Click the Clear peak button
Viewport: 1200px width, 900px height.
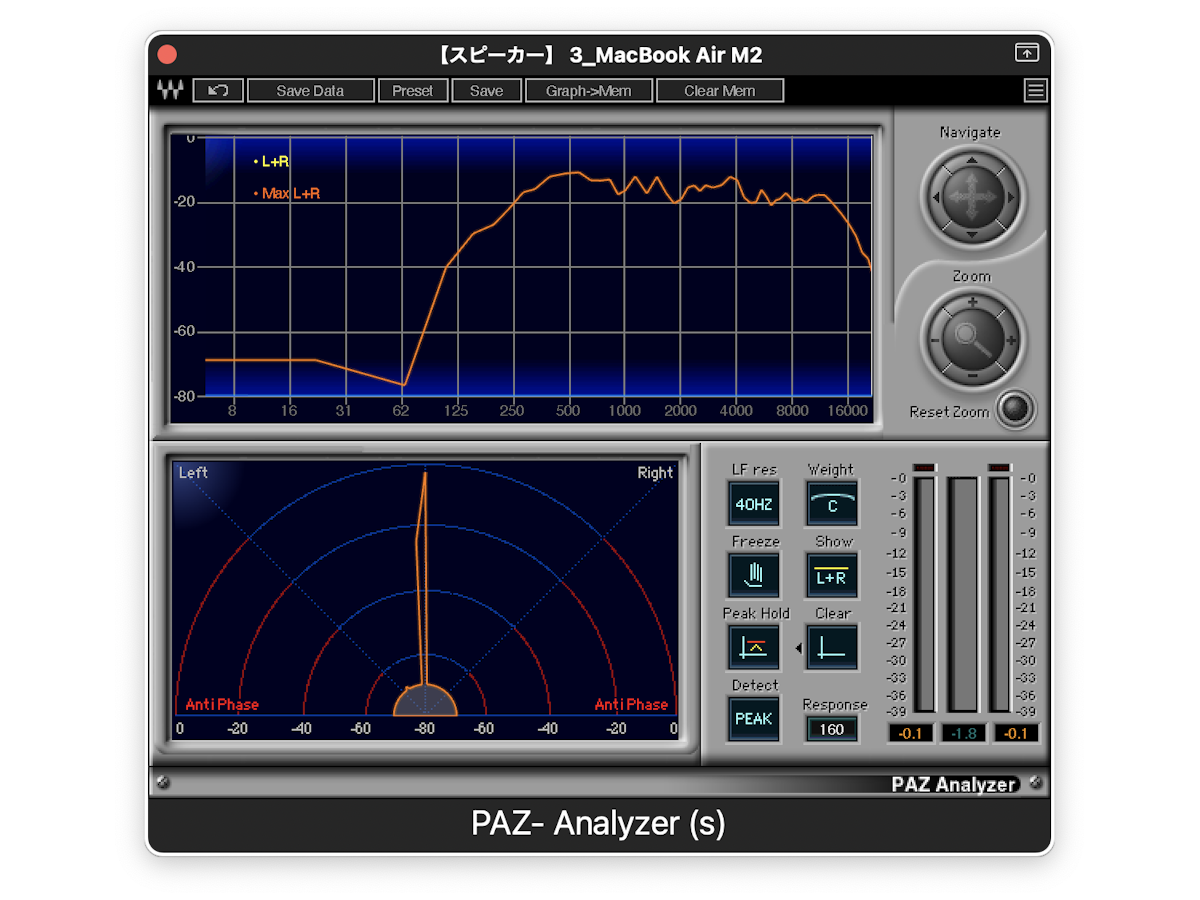click(x=832, y=647)
